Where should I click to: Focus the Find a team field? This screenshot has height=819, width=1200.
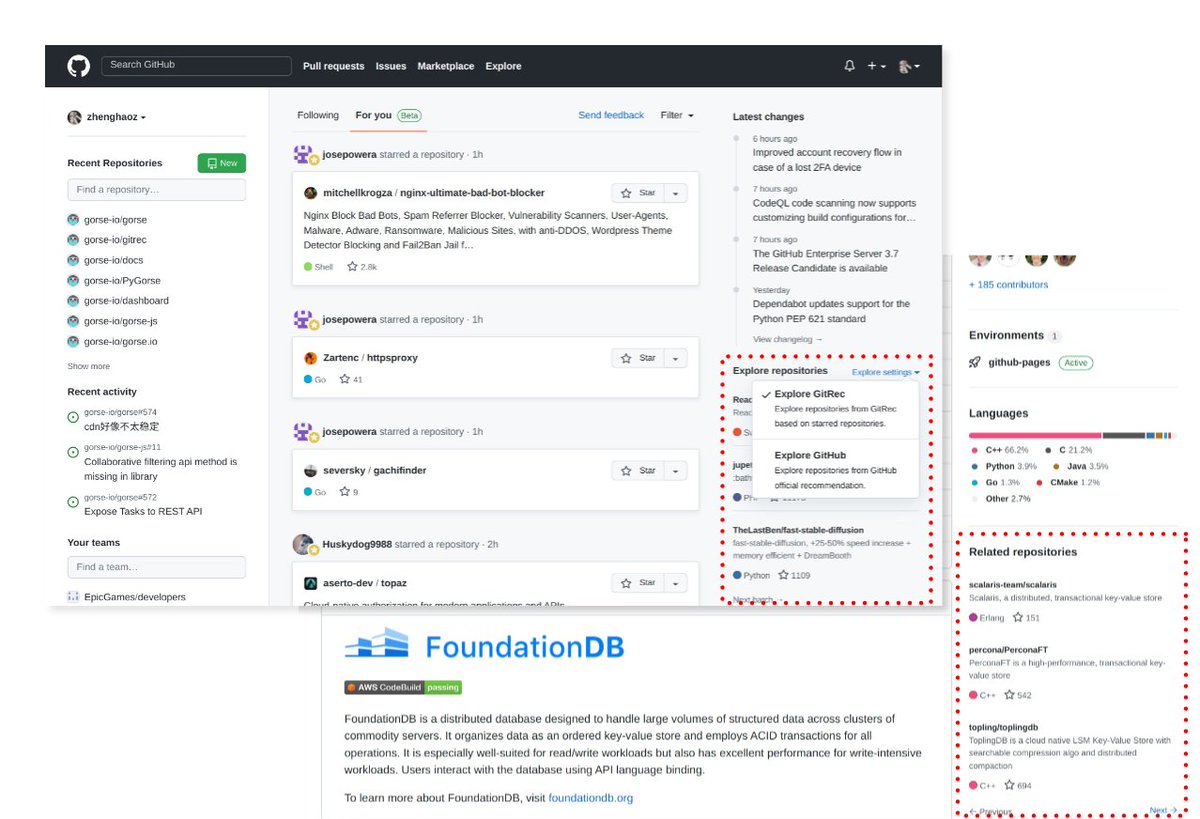pos(156,567)
